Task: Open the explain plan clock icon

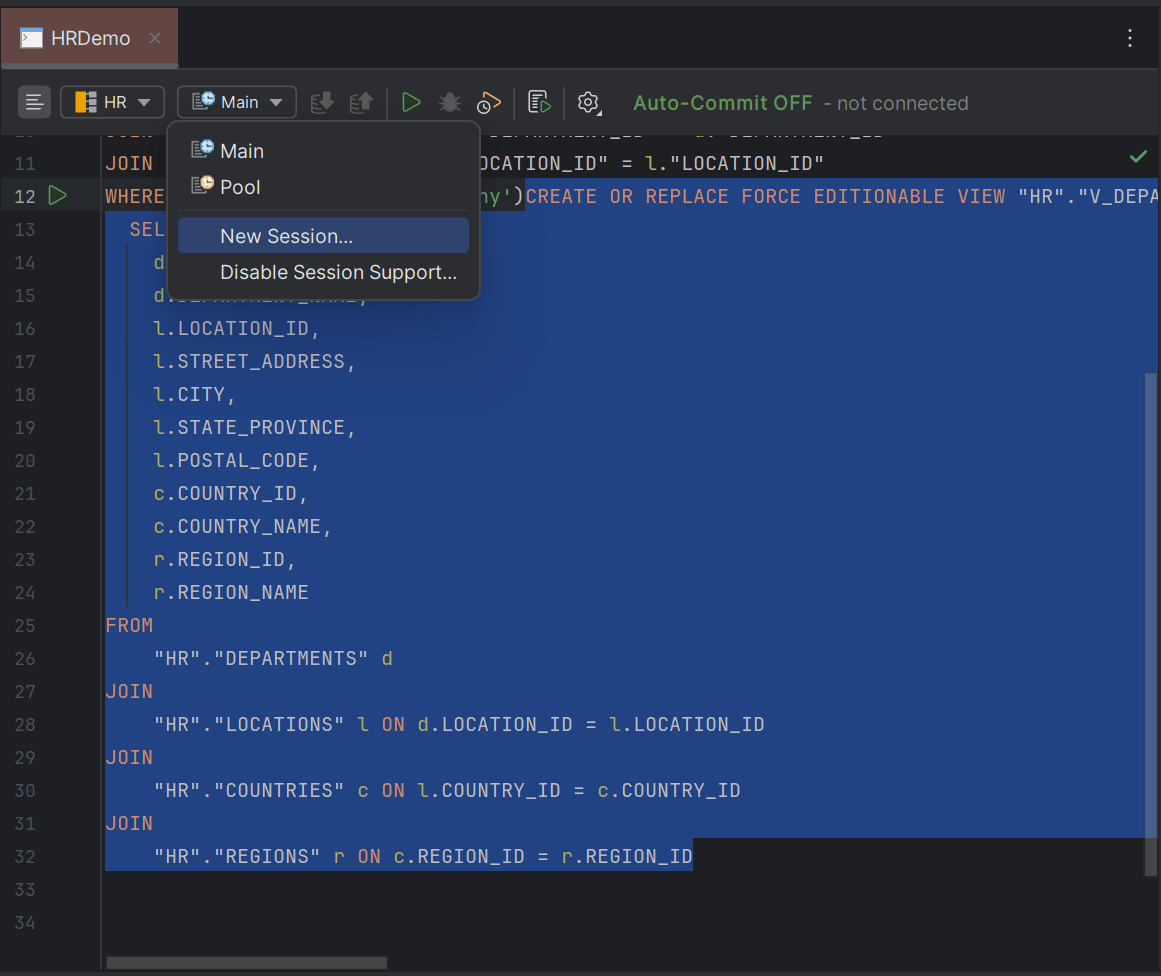Action: pos(488,102)
